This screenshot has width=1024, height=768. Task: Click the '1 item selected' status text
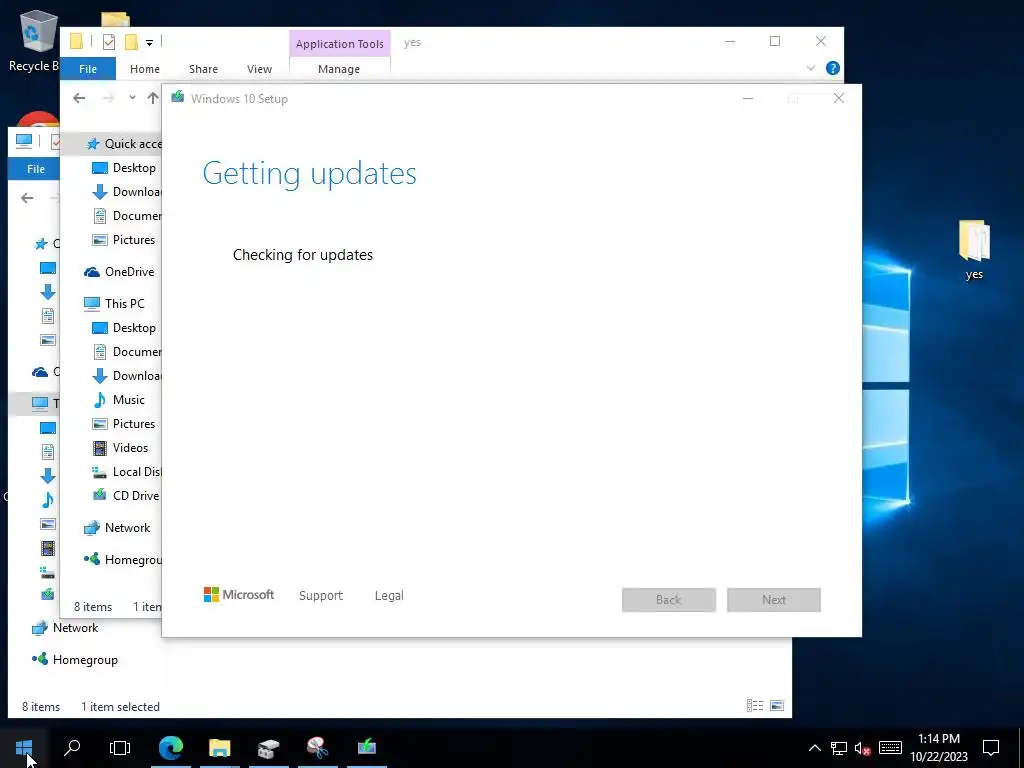click(x=120, y=707)
